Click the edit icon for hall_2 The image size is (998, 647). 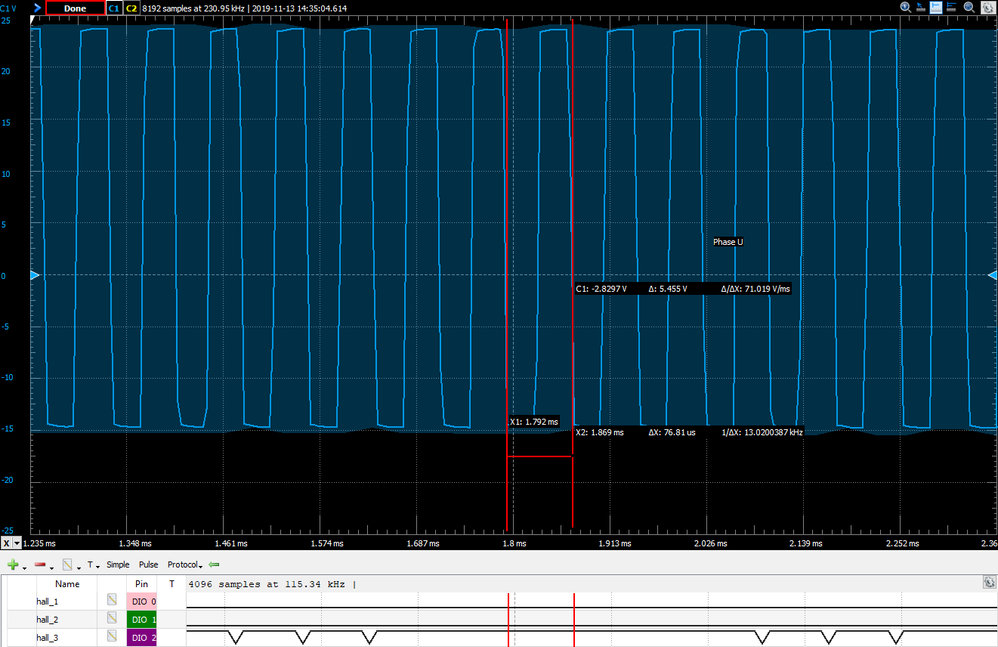coord(111,617)
